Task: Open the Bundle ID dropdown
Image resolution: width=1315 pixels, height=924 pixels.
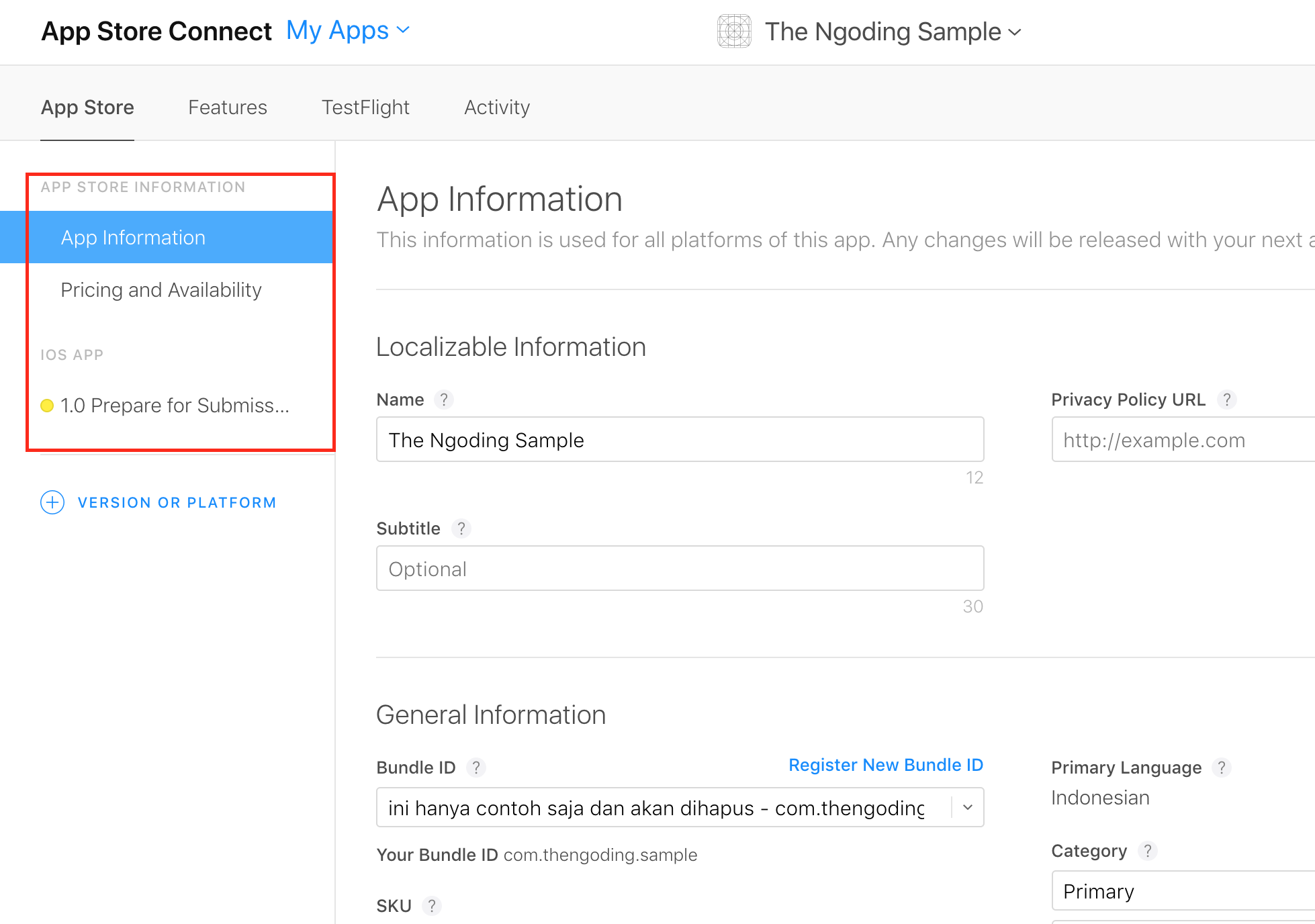Action: (x=967, y=807)
